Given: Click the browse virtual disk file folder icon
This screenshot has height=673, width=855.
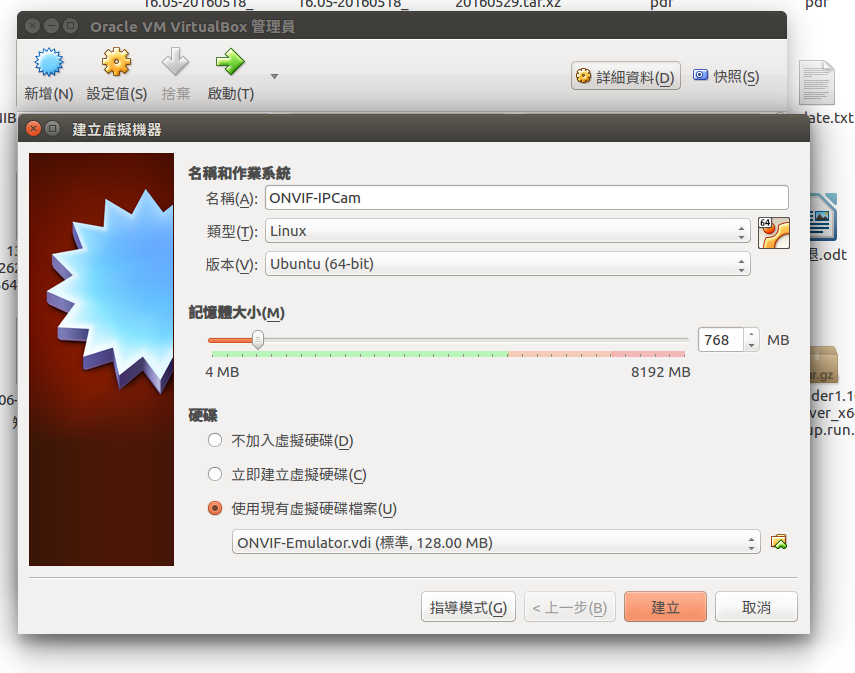Looking at the screenshot, I should click(x=779, y=542).
